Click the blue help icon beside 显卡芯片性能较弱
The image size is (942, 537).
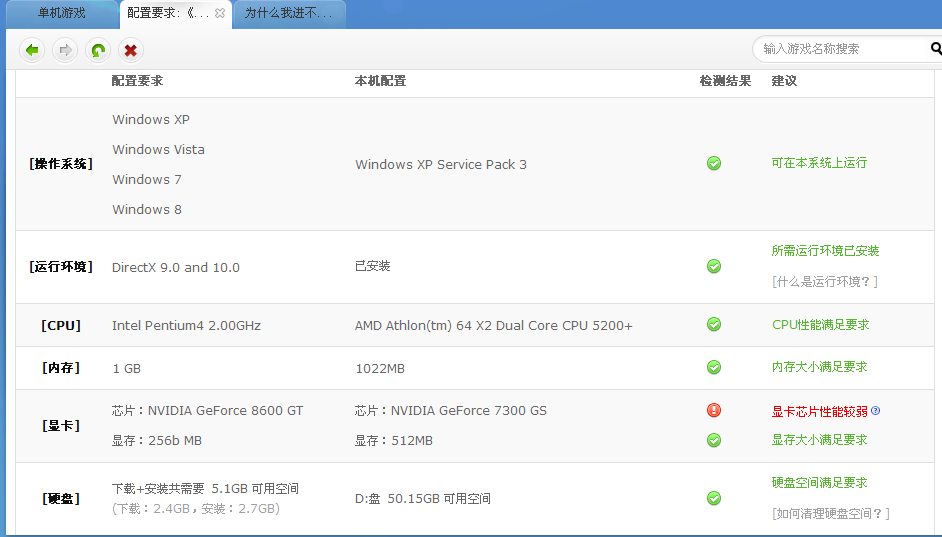[875, 411]
